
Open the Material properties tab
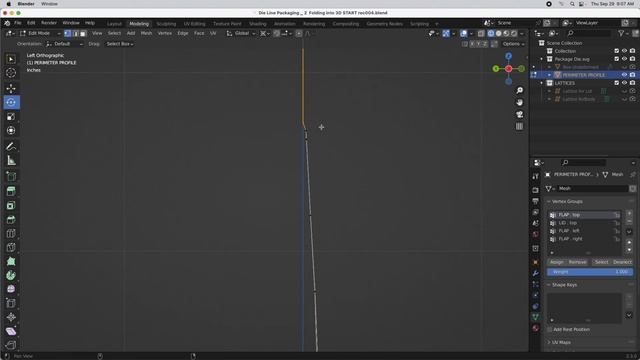tap(536, 328)
